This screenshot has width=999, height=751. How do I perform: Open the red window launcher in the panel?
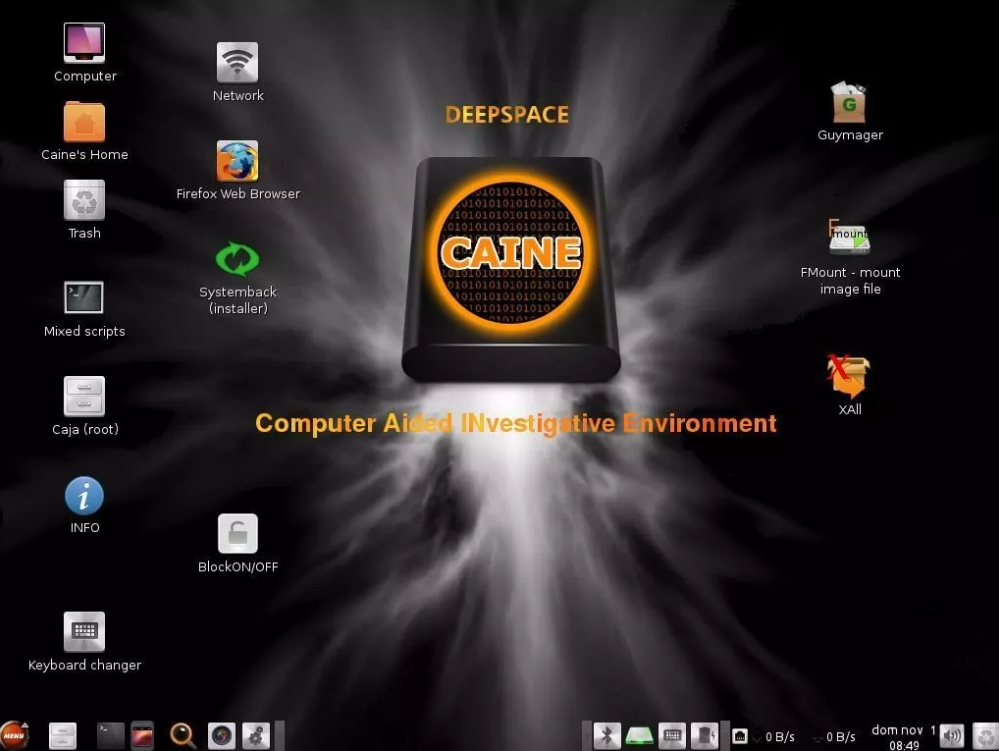coord(142,736)
